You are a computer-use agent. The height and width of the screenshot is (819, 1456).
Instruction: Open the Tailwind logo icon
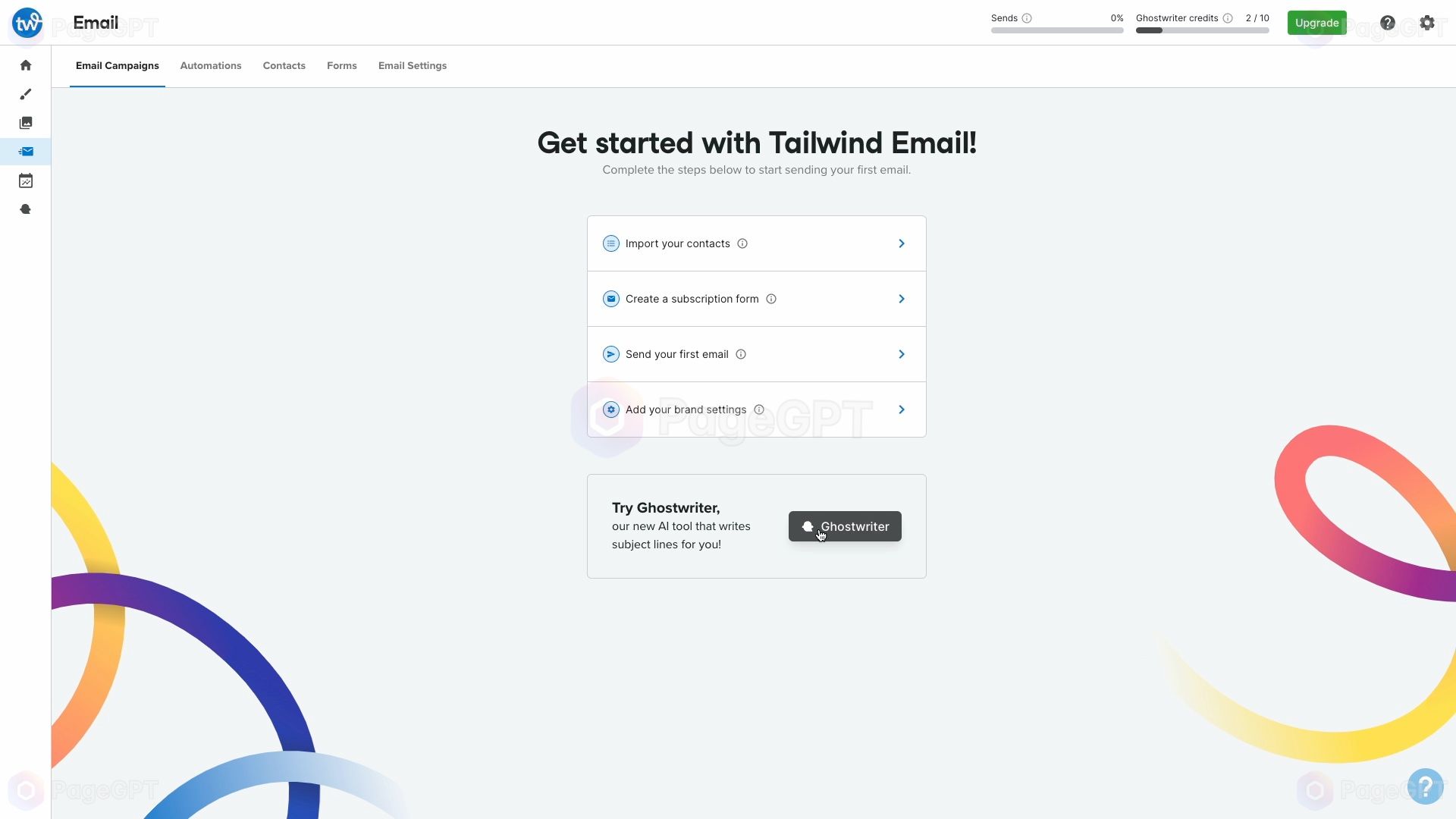[26, 22]
